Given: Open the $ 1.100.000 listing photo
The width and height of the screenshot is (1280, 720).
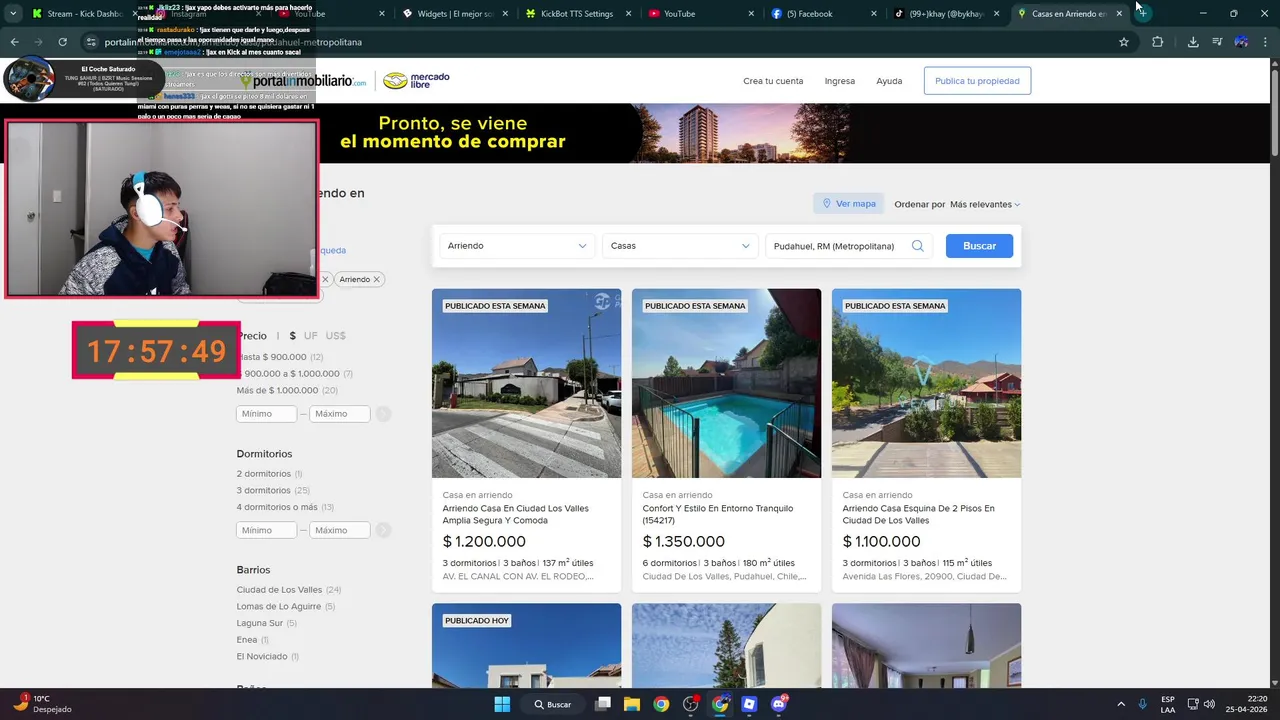Looking at the screenshot, I should pos(926,383).
